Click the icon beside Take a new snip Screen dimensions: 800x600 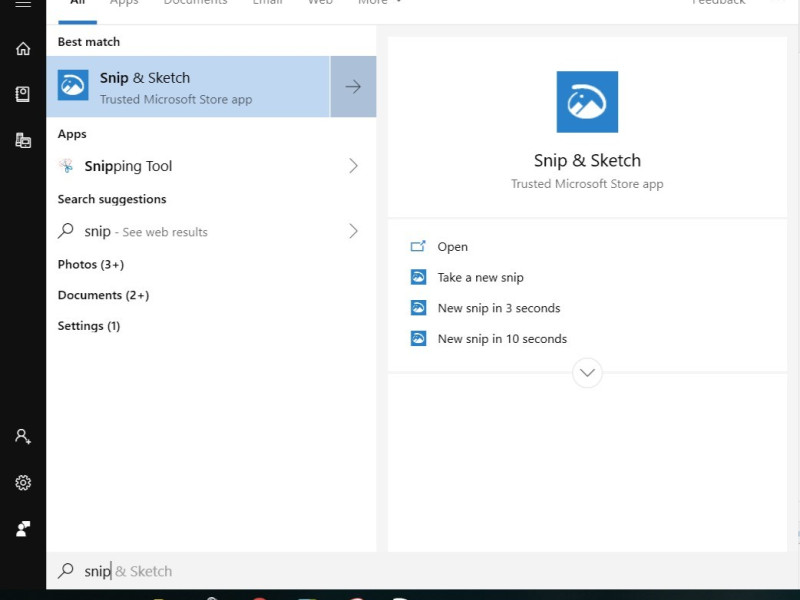click(x=418, y=277)
